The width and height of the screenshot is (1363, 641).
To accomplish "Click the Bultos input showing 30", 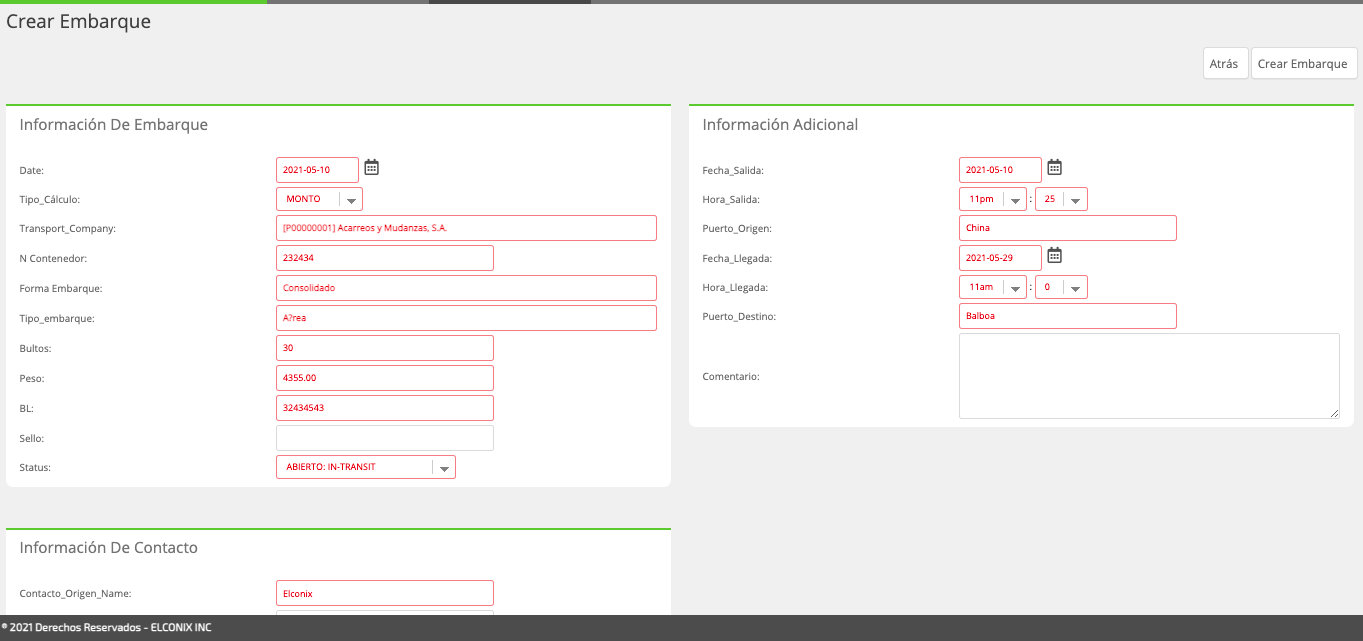I will pyautogui.click(x=385, y=348).
